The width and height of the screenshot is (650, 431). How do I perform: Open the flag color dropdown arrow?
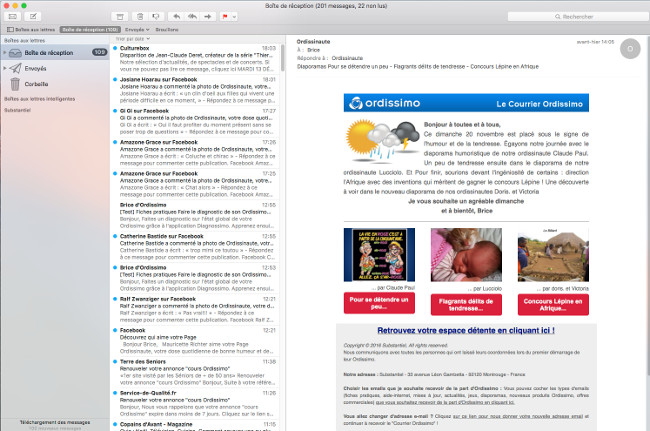(x=234, y=17)
